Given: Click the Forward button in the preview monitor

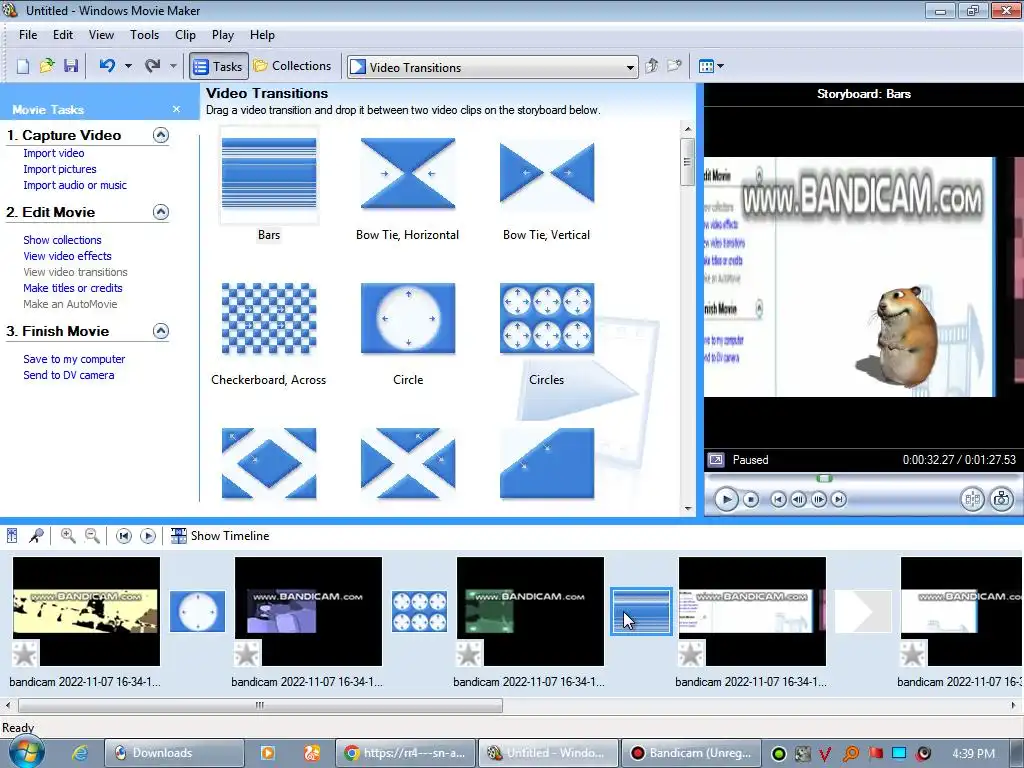Looking at the screenshot, I should point(839,500).
